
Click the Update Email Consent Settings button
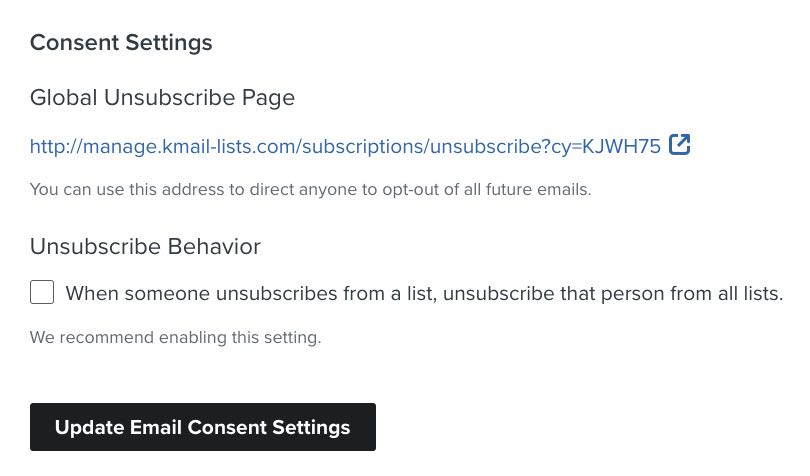coord(203,427)
